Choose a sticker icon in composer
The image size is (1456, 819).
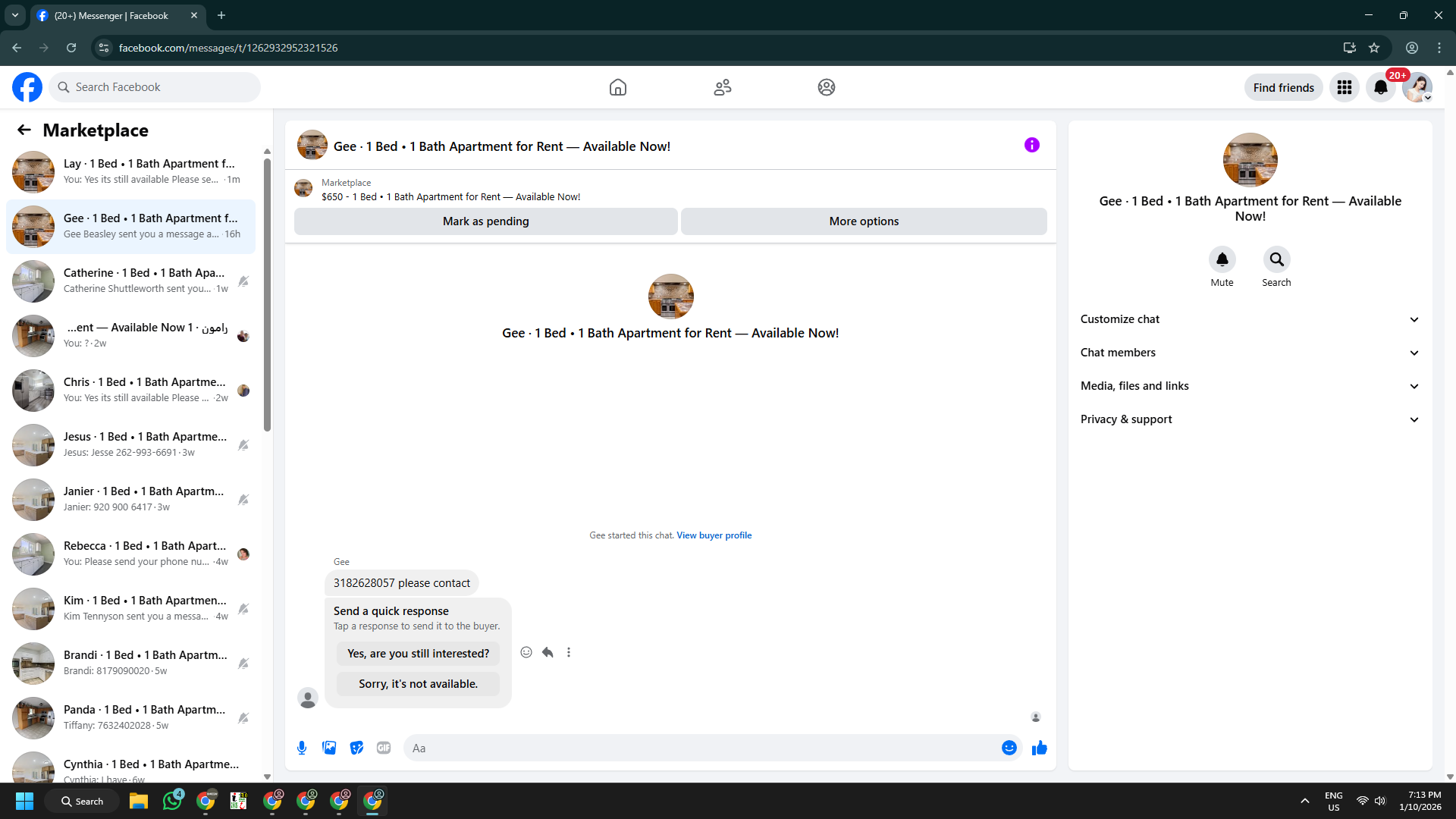(x=356, y=748)
